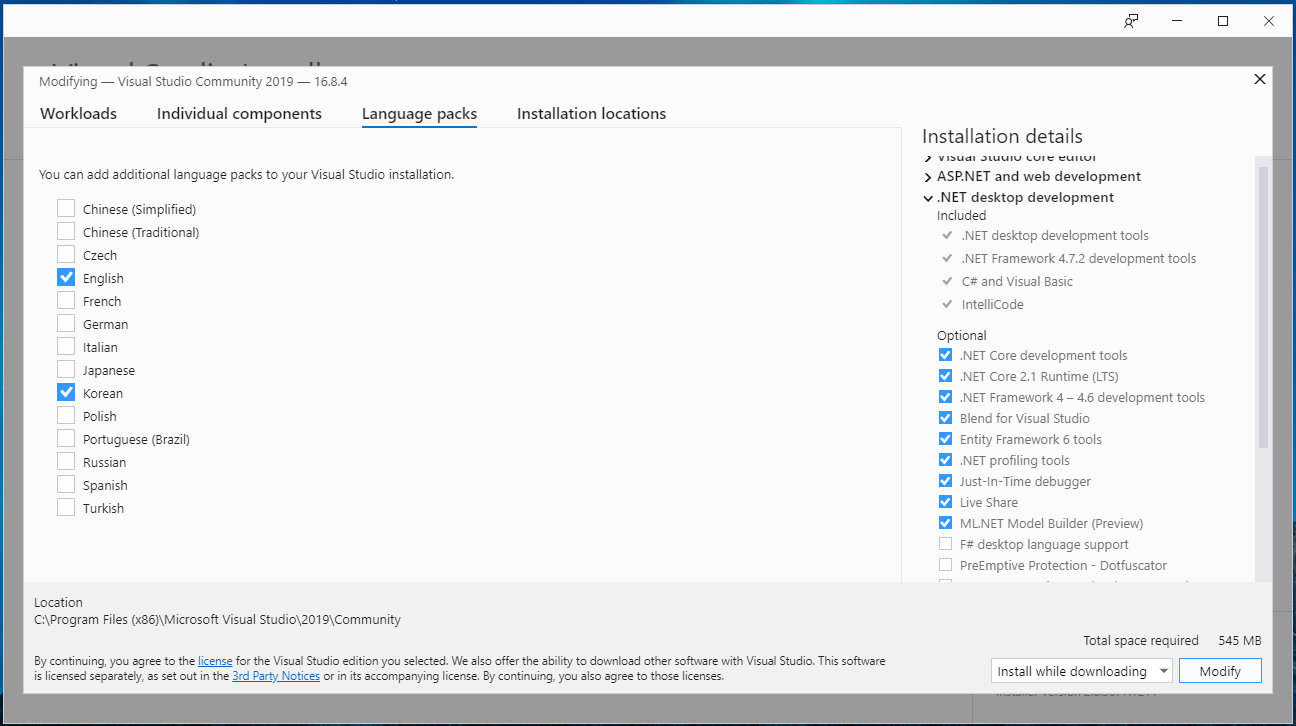Uncheck .NET Core 2.1 Runtime (LTS)
1296x726 pixels.
pyautogui.click(x=945, y=376)
